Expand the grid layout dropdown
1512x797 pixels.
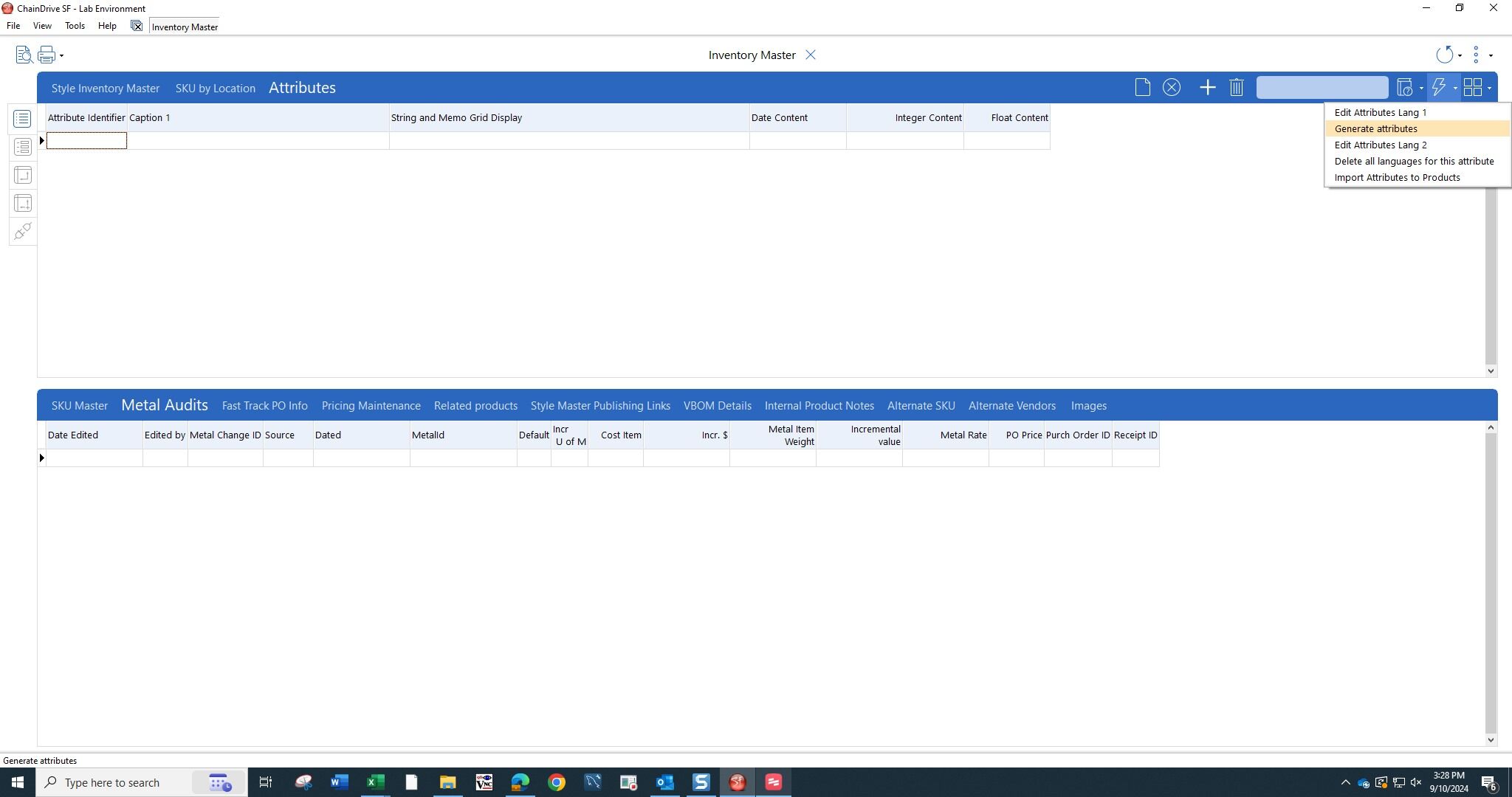click(x=1488, y=87)
